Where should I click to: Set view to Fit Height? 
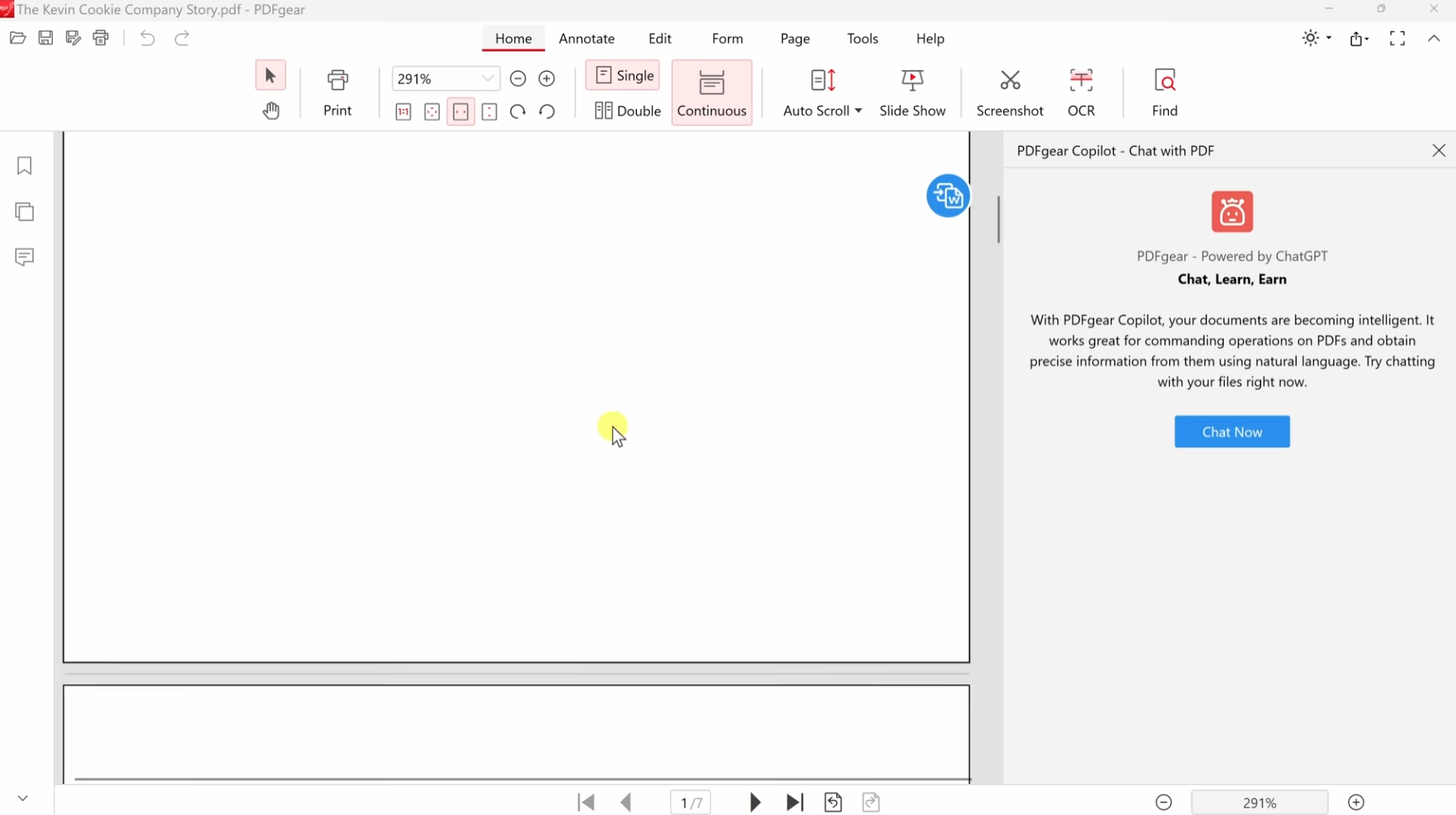(x=489, y=112)
